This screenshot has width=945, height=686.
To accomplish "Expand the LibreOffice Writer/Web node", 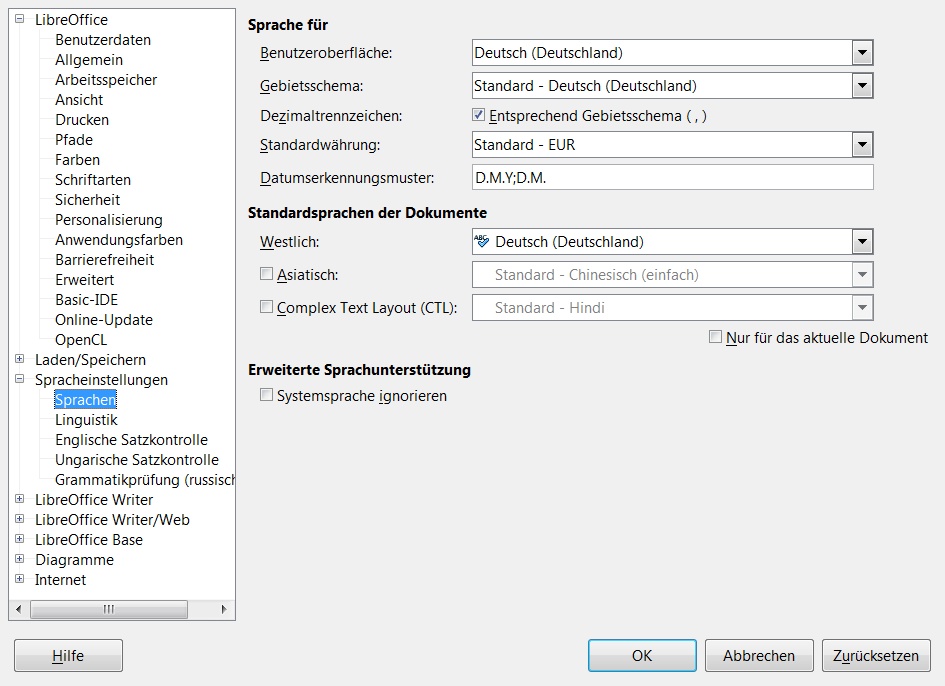I will point(19,518).
